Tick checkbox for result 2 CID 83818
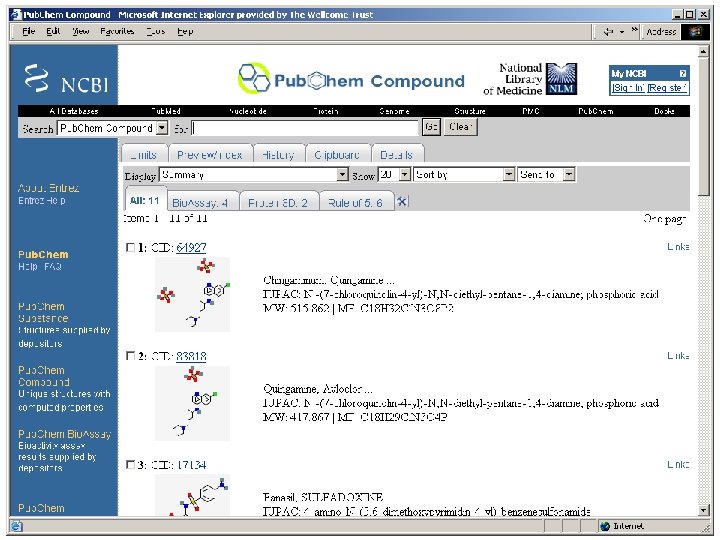The height and width of the screenshot is (540, 720). pyautogui.click(x=130, y=356)
